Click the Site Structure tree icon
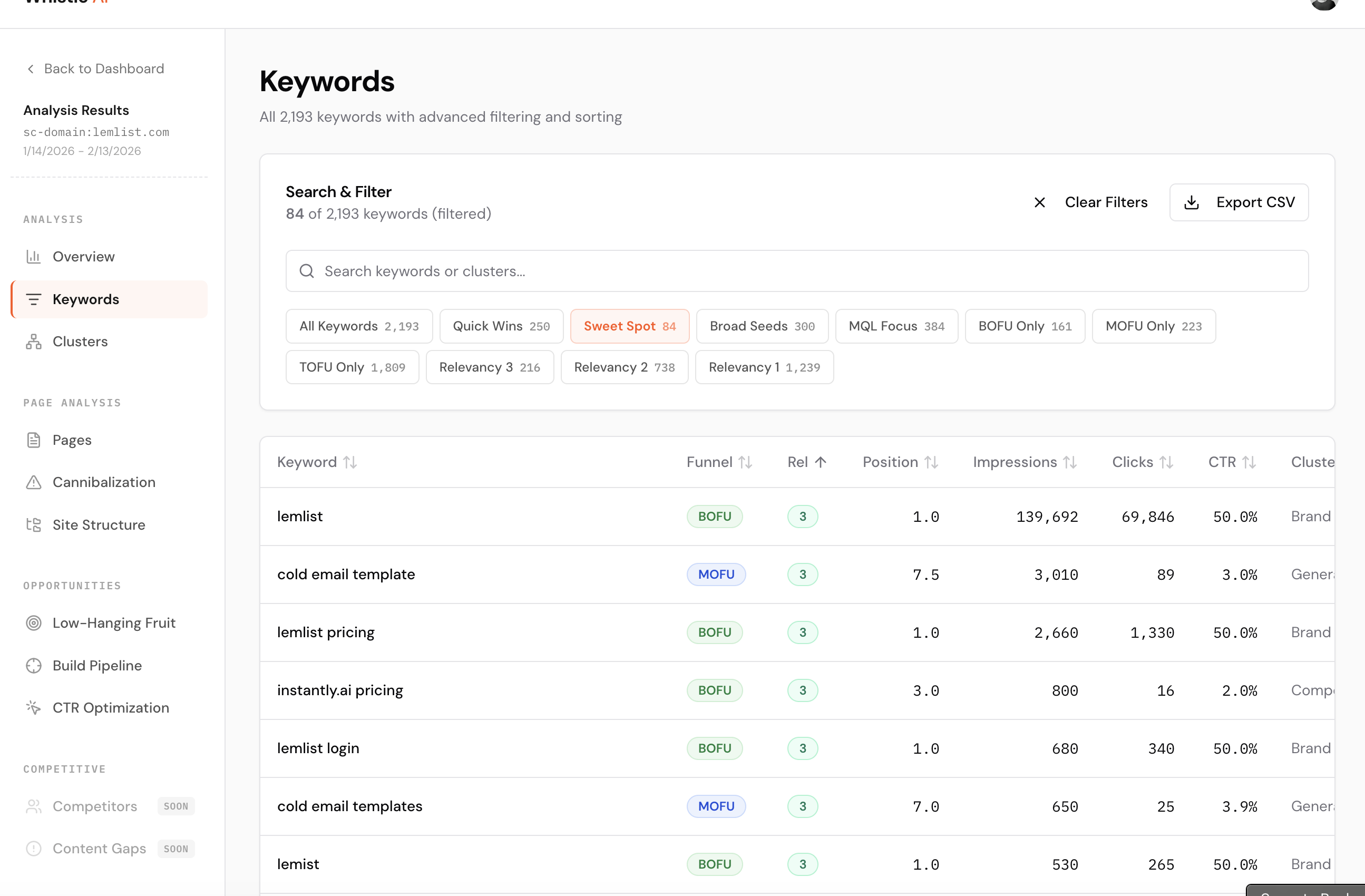This screenshot has height=896, width=1365. 33,524
